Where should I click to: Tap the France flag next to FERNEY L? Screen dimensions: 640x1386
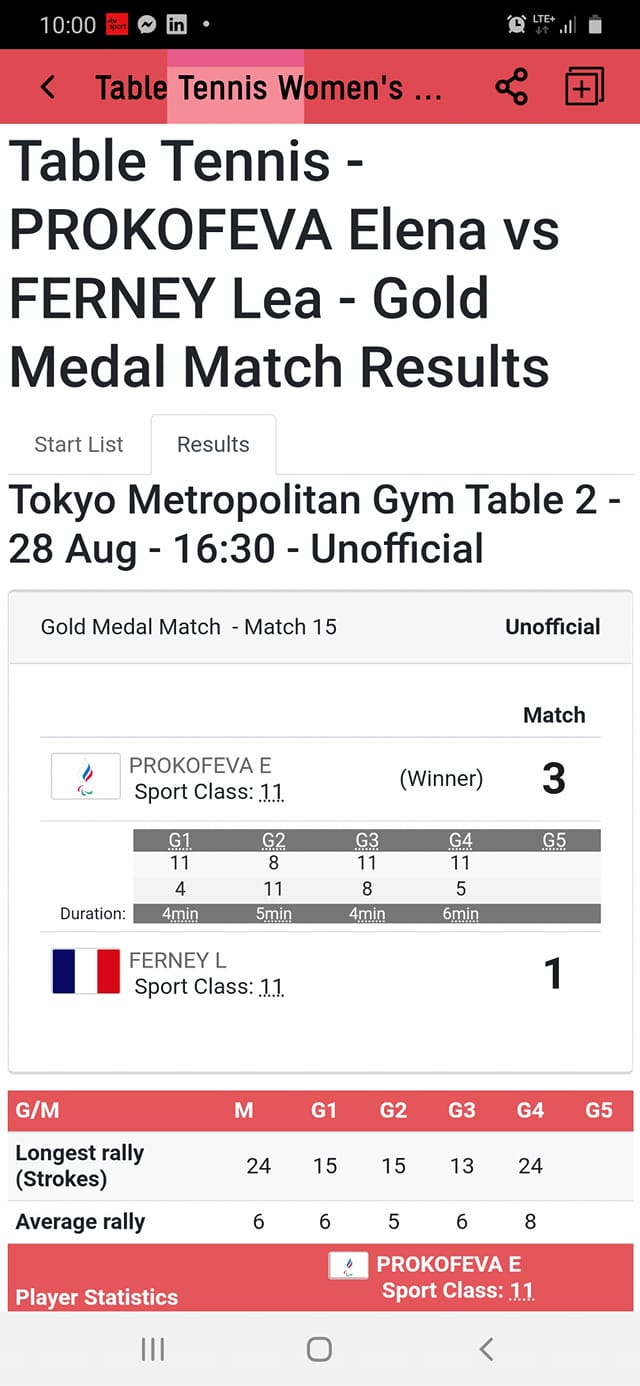coord(86,971)
